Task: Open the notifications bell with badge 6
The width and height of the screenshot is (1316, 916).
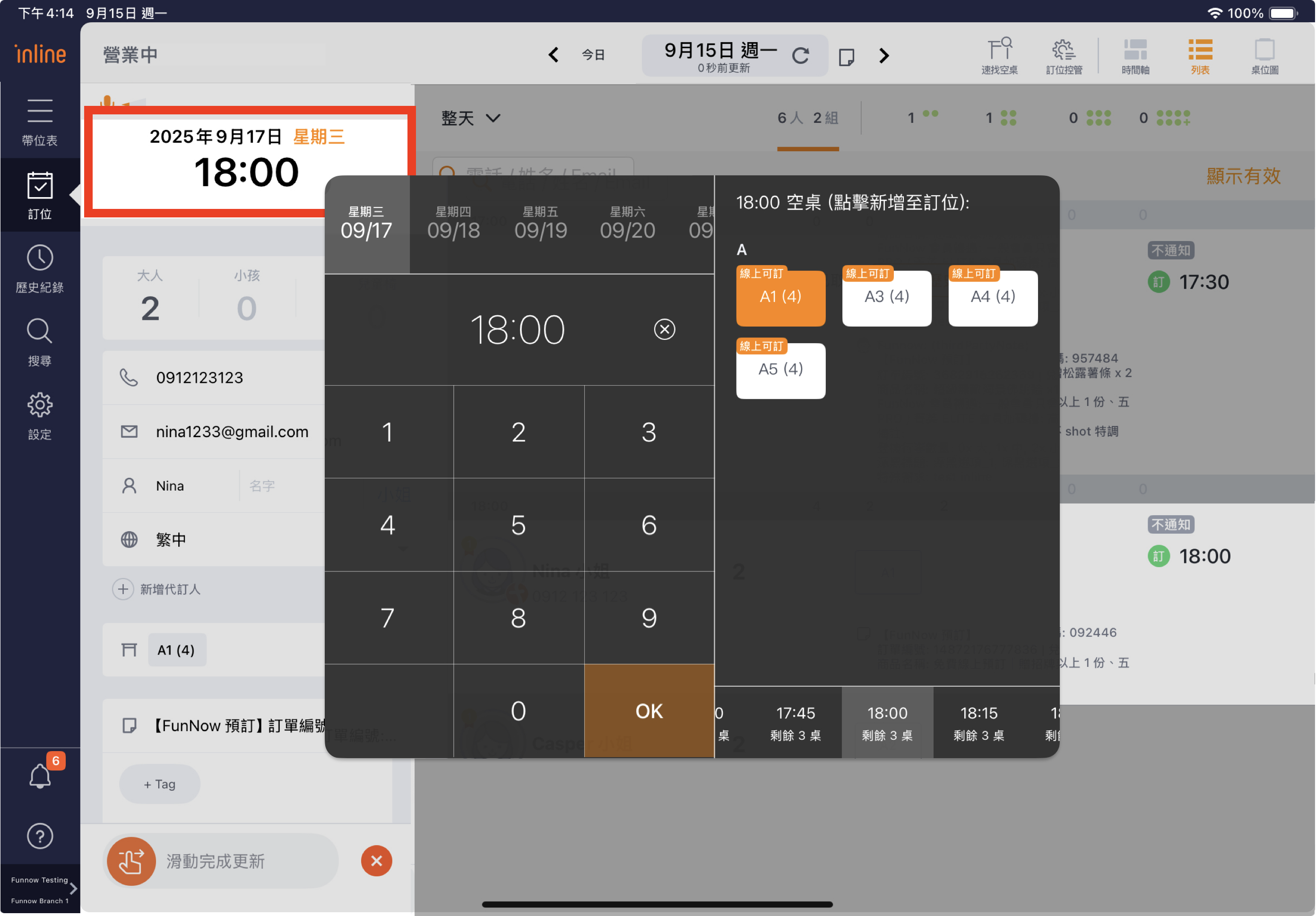Action: point(40,776)
